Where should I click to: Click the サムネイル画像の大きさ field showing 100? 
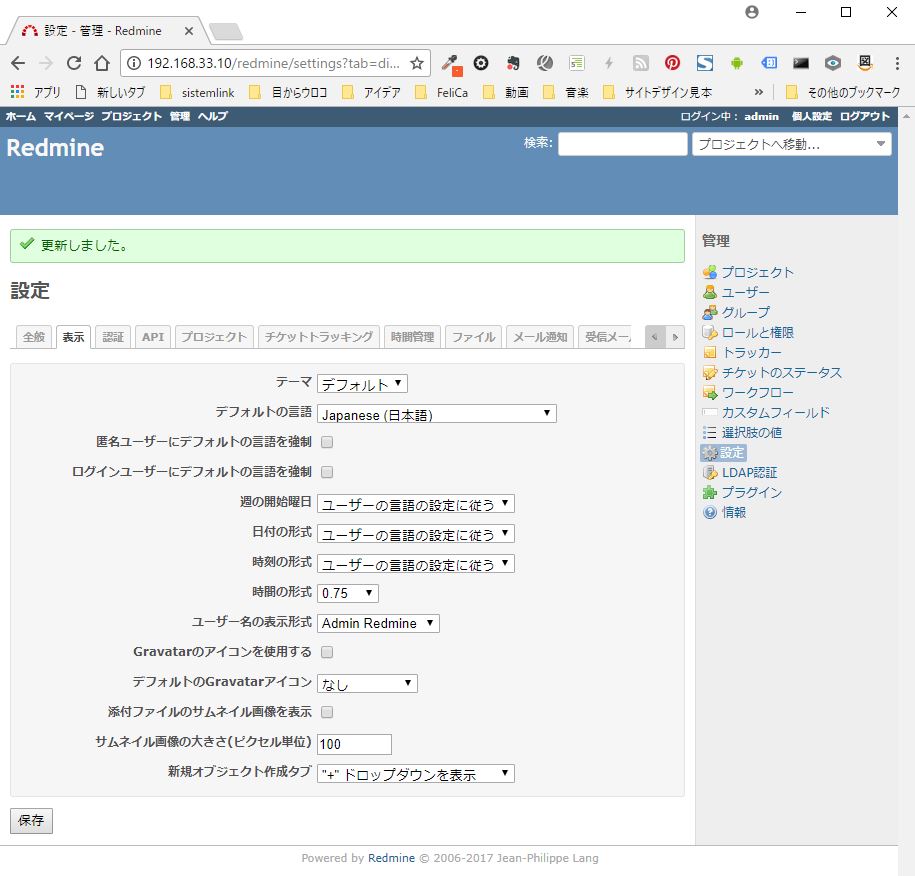point(354,744)
